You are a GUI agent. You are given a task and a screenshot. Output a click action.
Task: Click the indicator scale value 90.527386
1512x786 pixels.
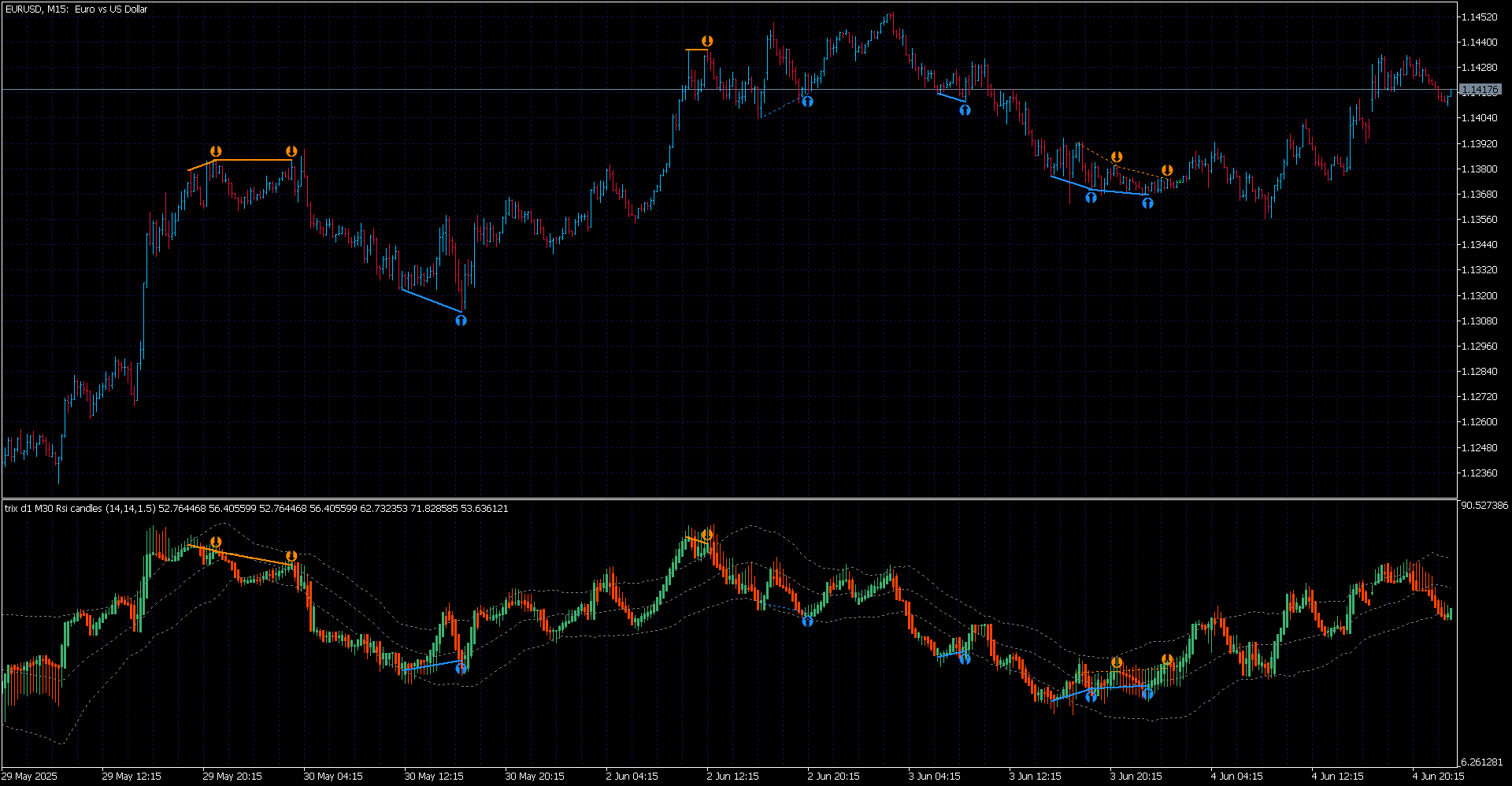[1484, 506]
